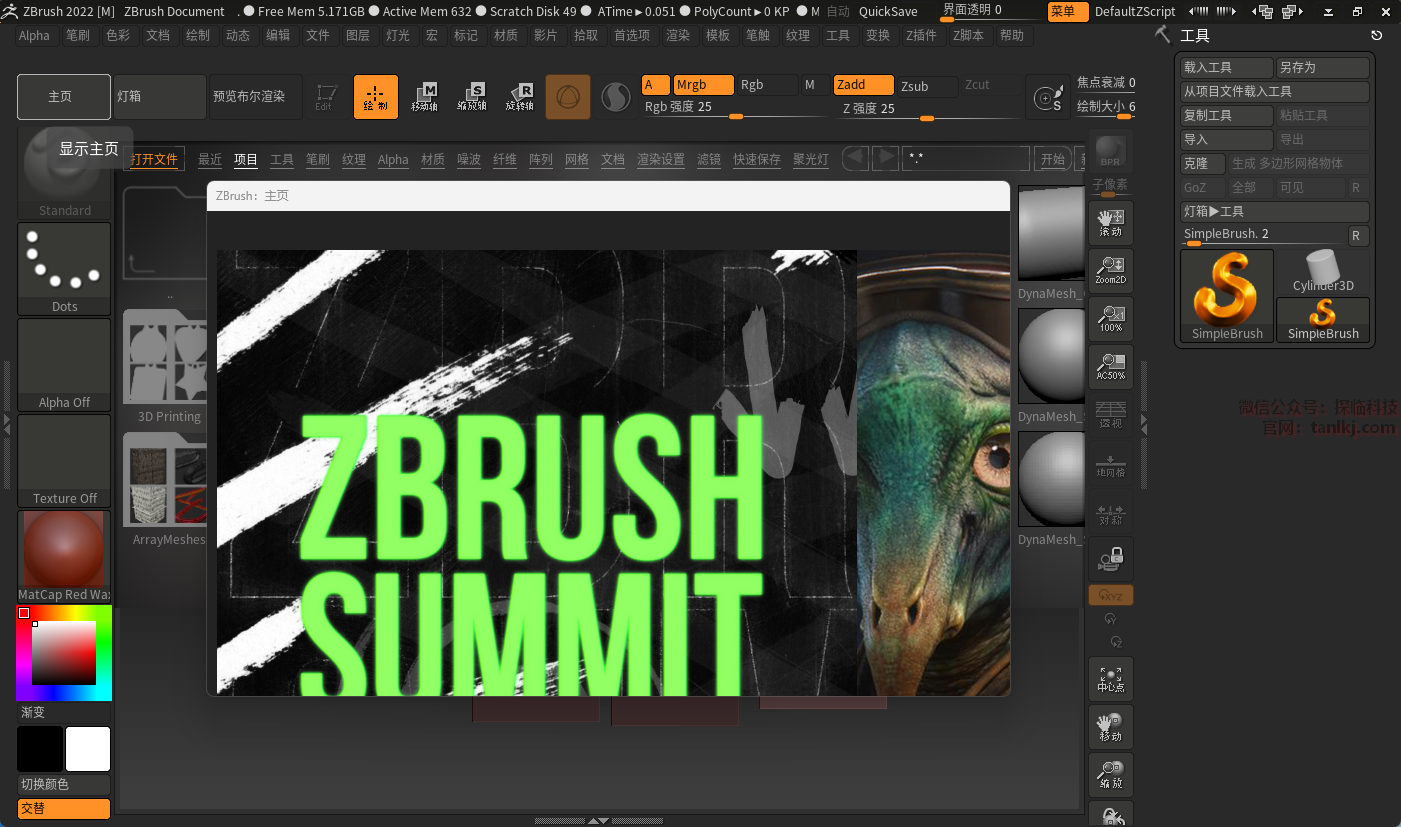Toggle the Rgb paint mode
Image resolution: width=1401 pixels, height=827 pixels.
tap(766, 85)
